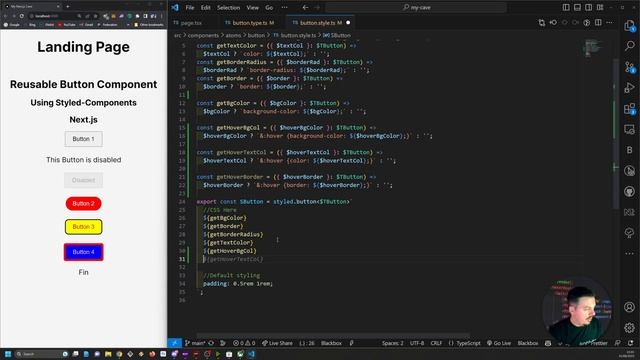Viewport: 640px width, 360px height.
Task: Open remote window indicator in status bar
Action: click(x=174, y=343)
